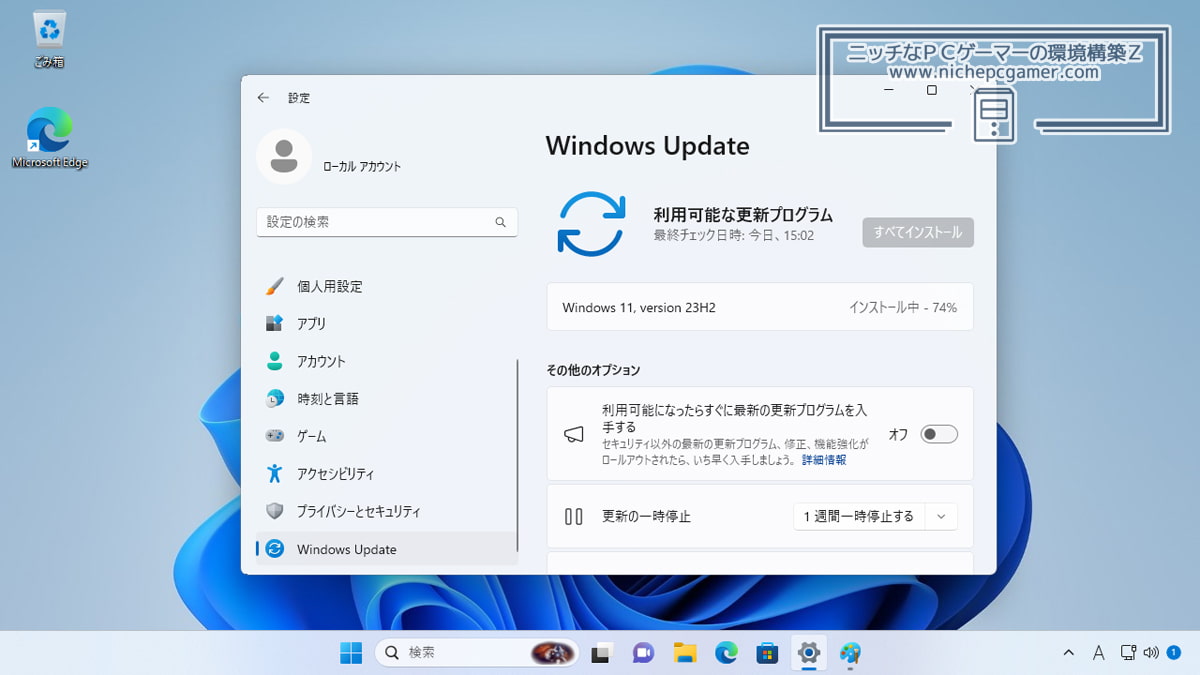Screen dimensions: 1200x675
Task: Open Task View on the taskbar
Action: click(601, 653)
